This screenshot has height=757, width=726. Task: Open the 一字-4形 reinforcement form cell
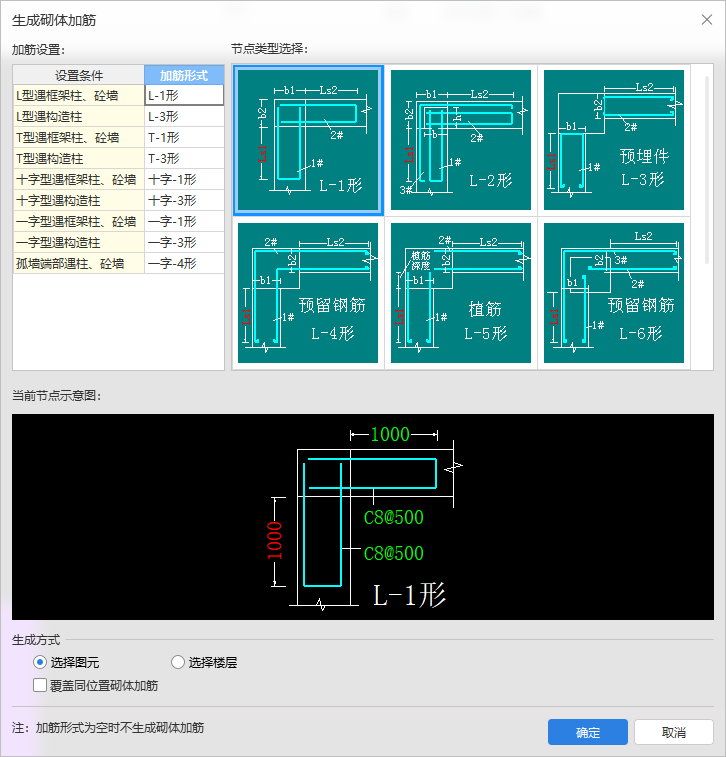(x=184, y=264)
